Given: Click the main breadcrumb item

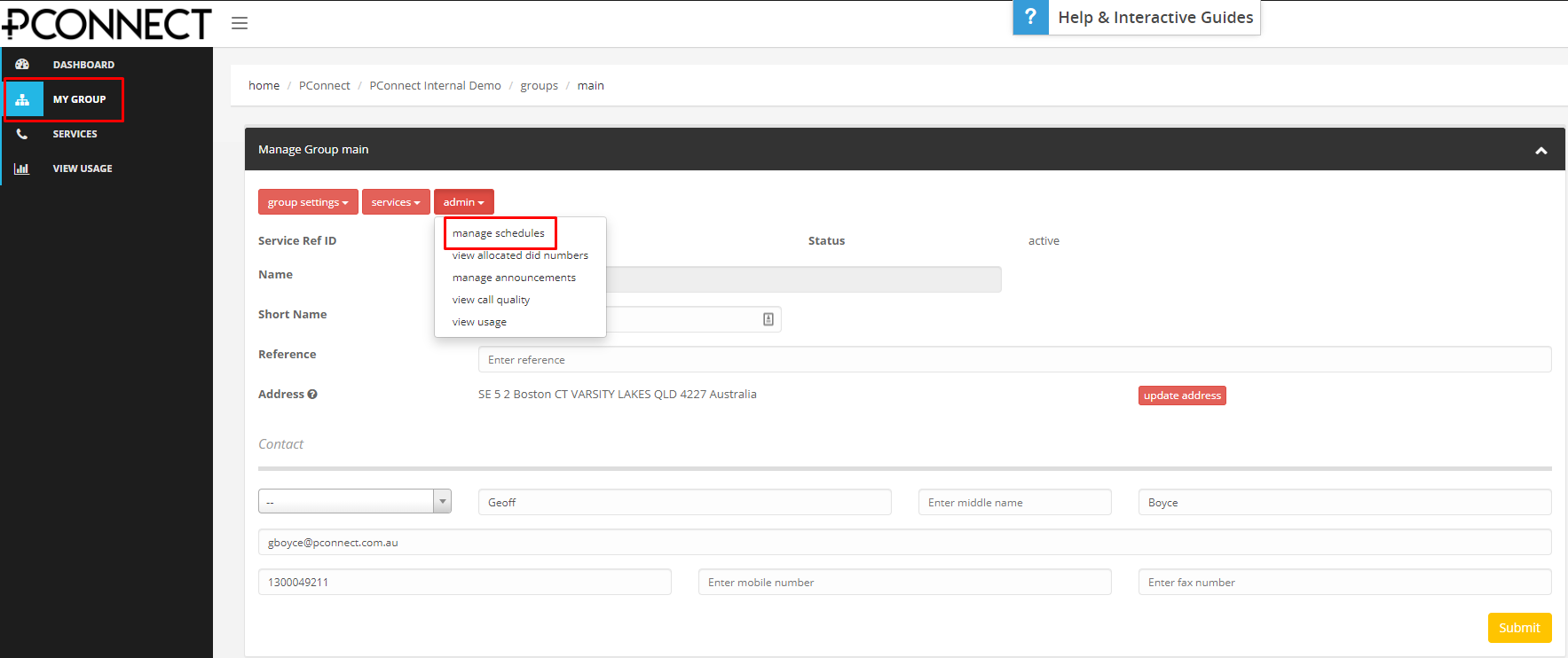Looking at the screenshot, I should [x=590, y=86].
